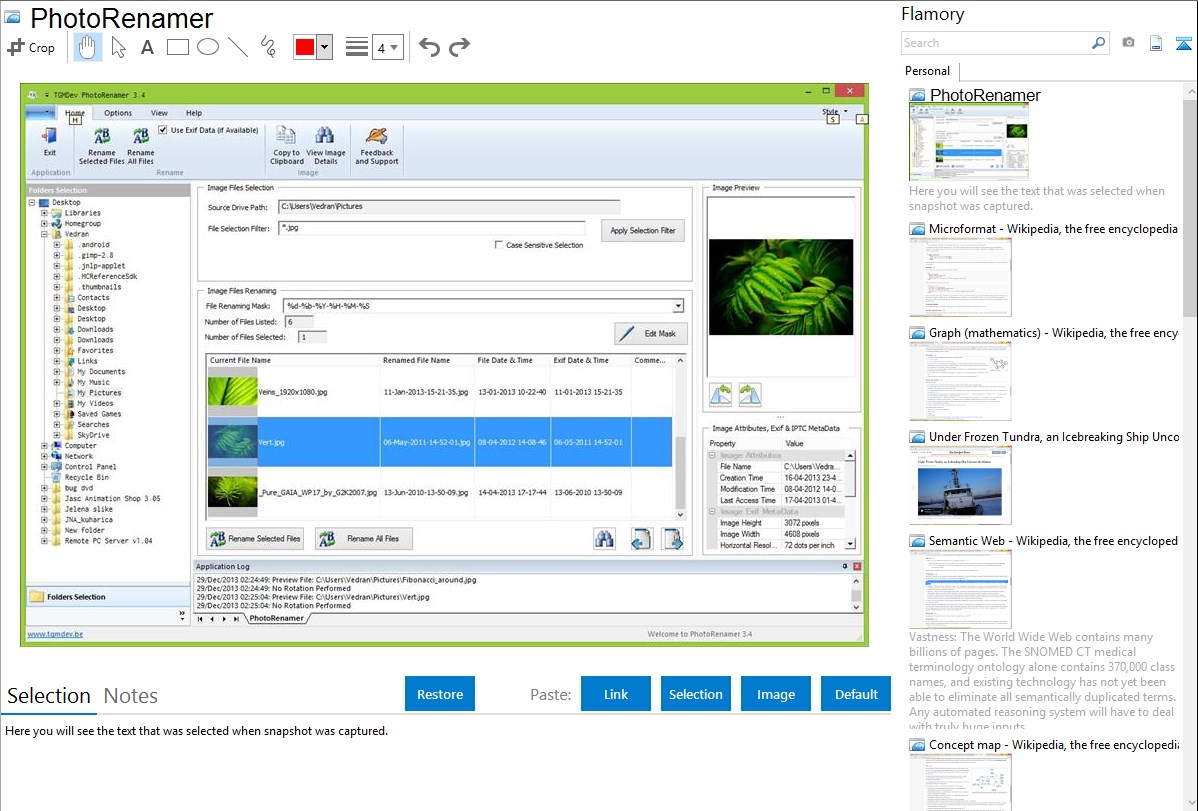Viewport: 1198px width, 811px height.
Task: Choose the arrow pointer tool
Action: [118, 47]
